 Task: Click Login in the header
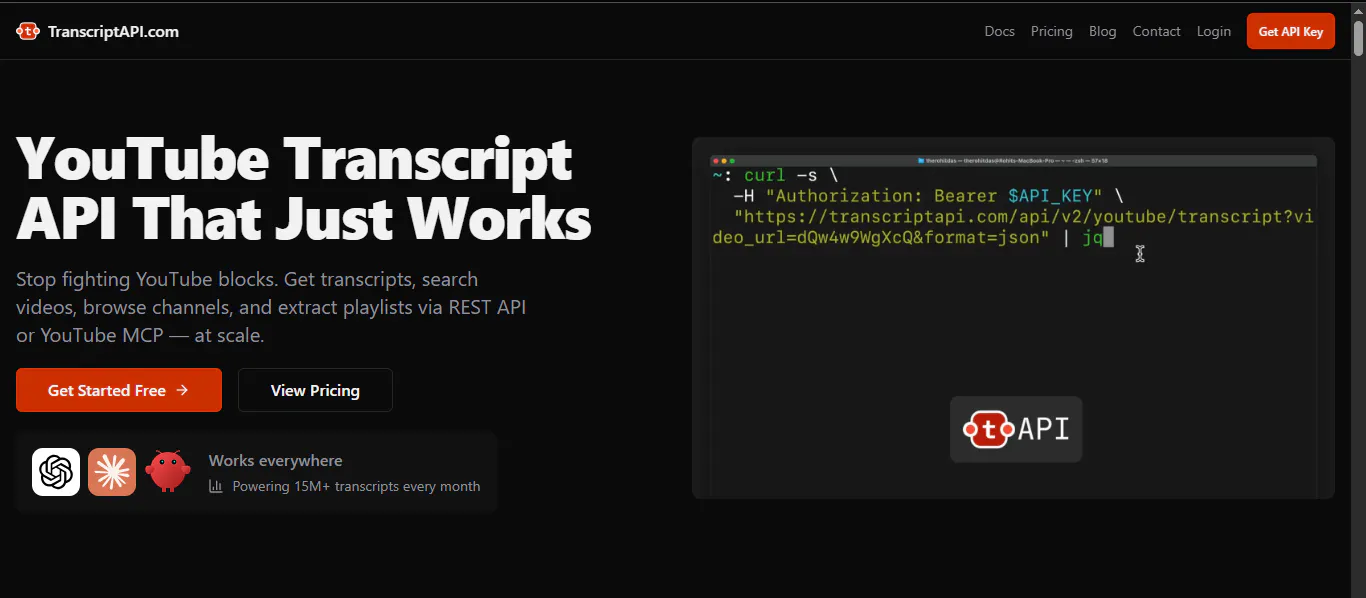pyautogui.click(x=1213, y=31)
